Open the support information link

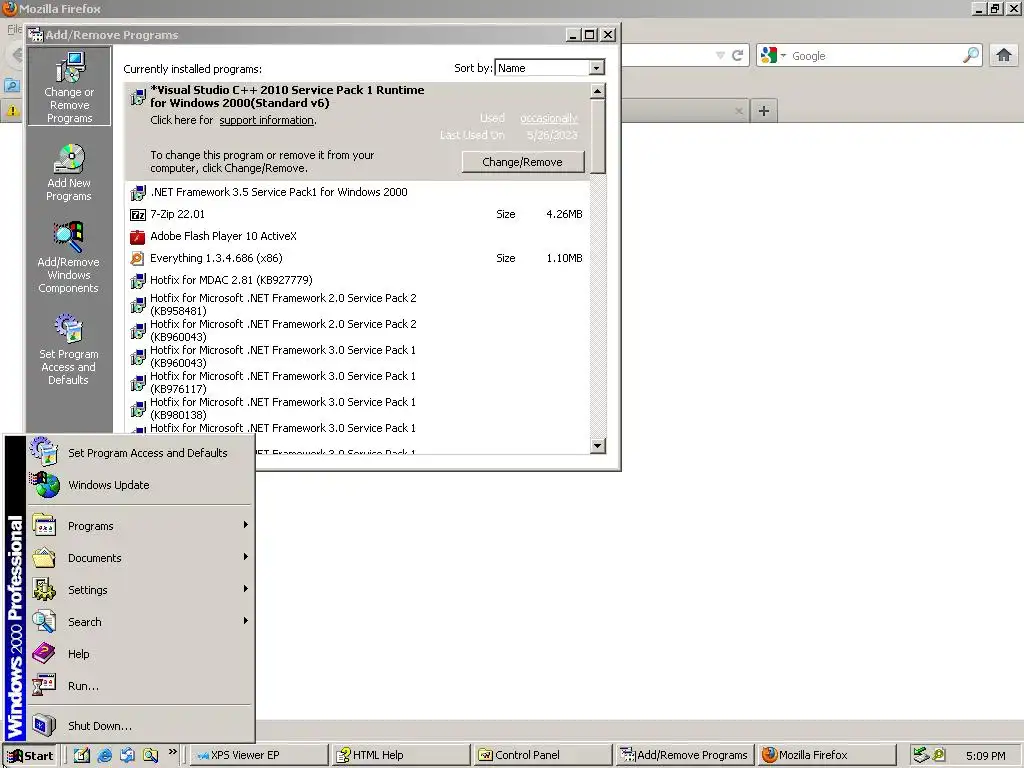[266, 120]
